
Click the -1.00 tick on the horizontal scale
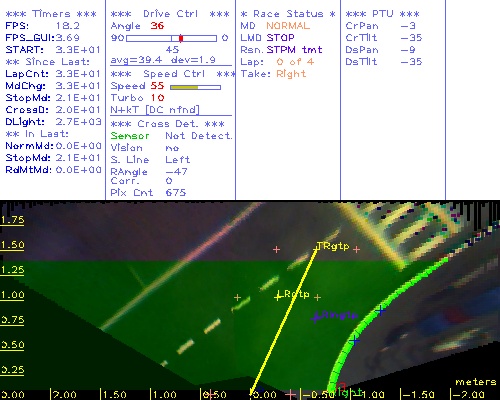pyautogui.click(x=373, y=395)
